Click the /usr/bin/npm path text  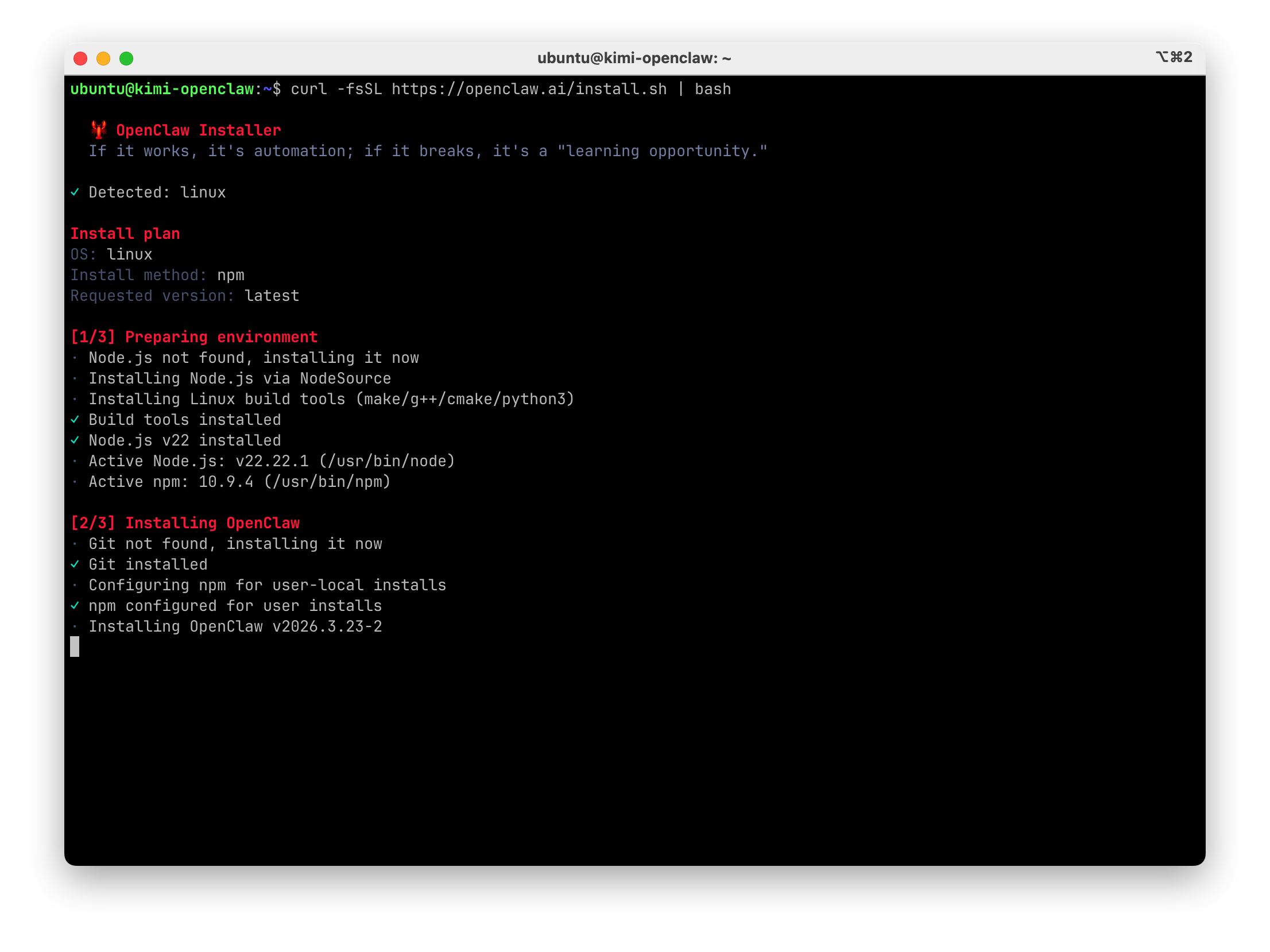pyautogui.click(x=327, y=482)
